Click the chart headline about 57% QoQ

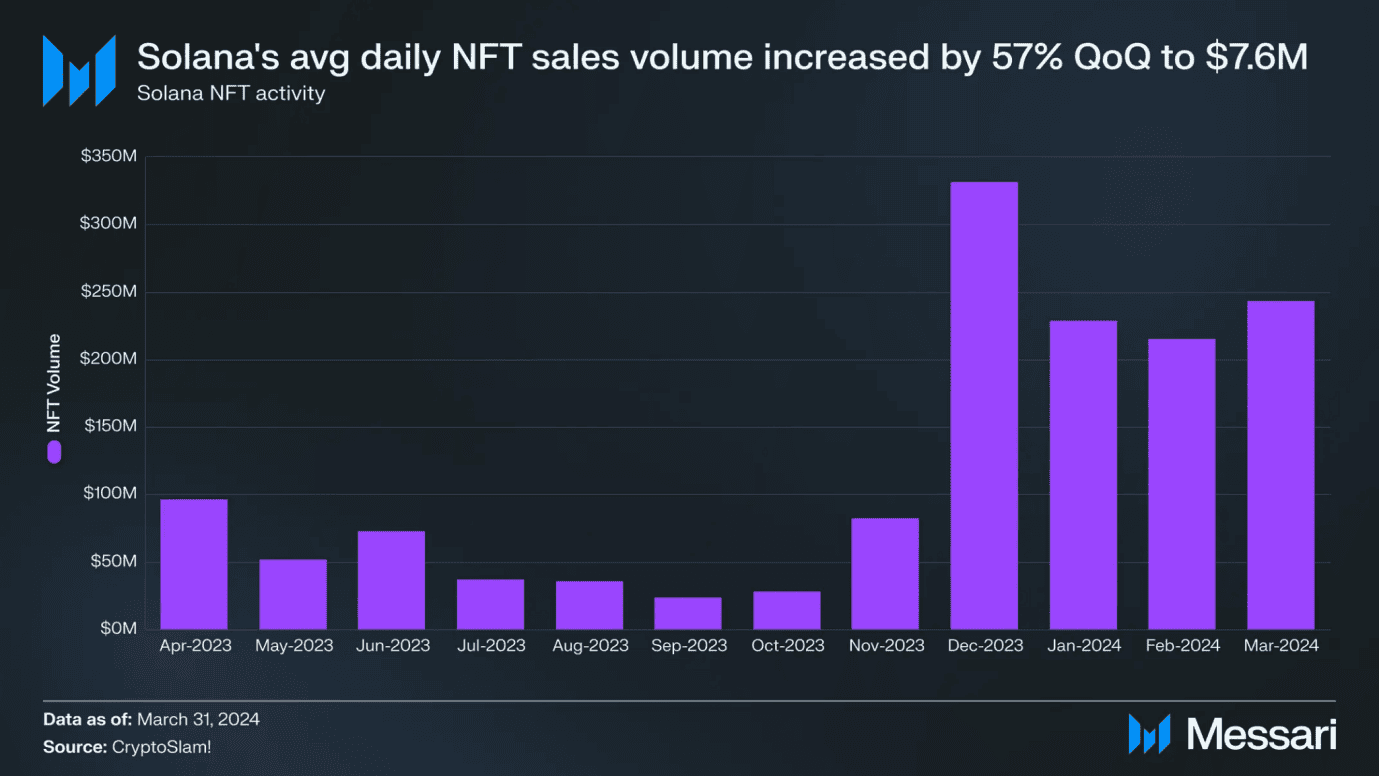tap(722, 57)
